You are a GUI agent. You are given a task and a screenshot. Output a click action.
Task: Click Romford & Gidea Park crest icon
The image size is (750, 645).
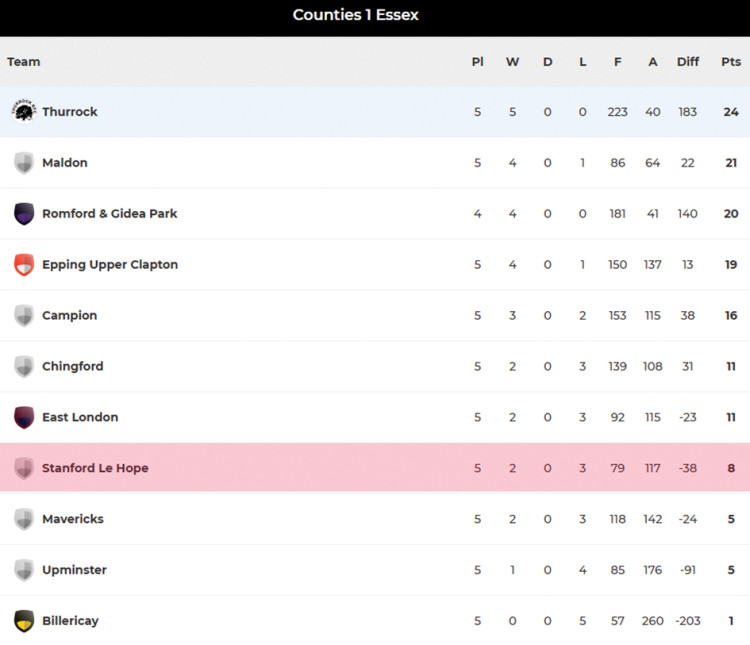24,214
